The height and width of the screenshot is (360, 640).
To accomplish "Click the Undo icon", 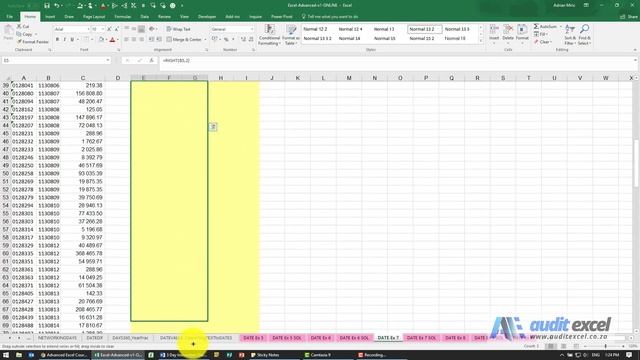I will [x=57, y=6].
